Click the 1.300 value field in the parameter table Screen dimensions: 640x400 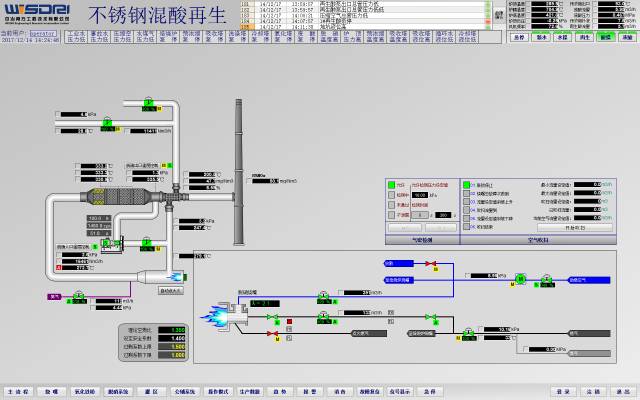point(172,329)
